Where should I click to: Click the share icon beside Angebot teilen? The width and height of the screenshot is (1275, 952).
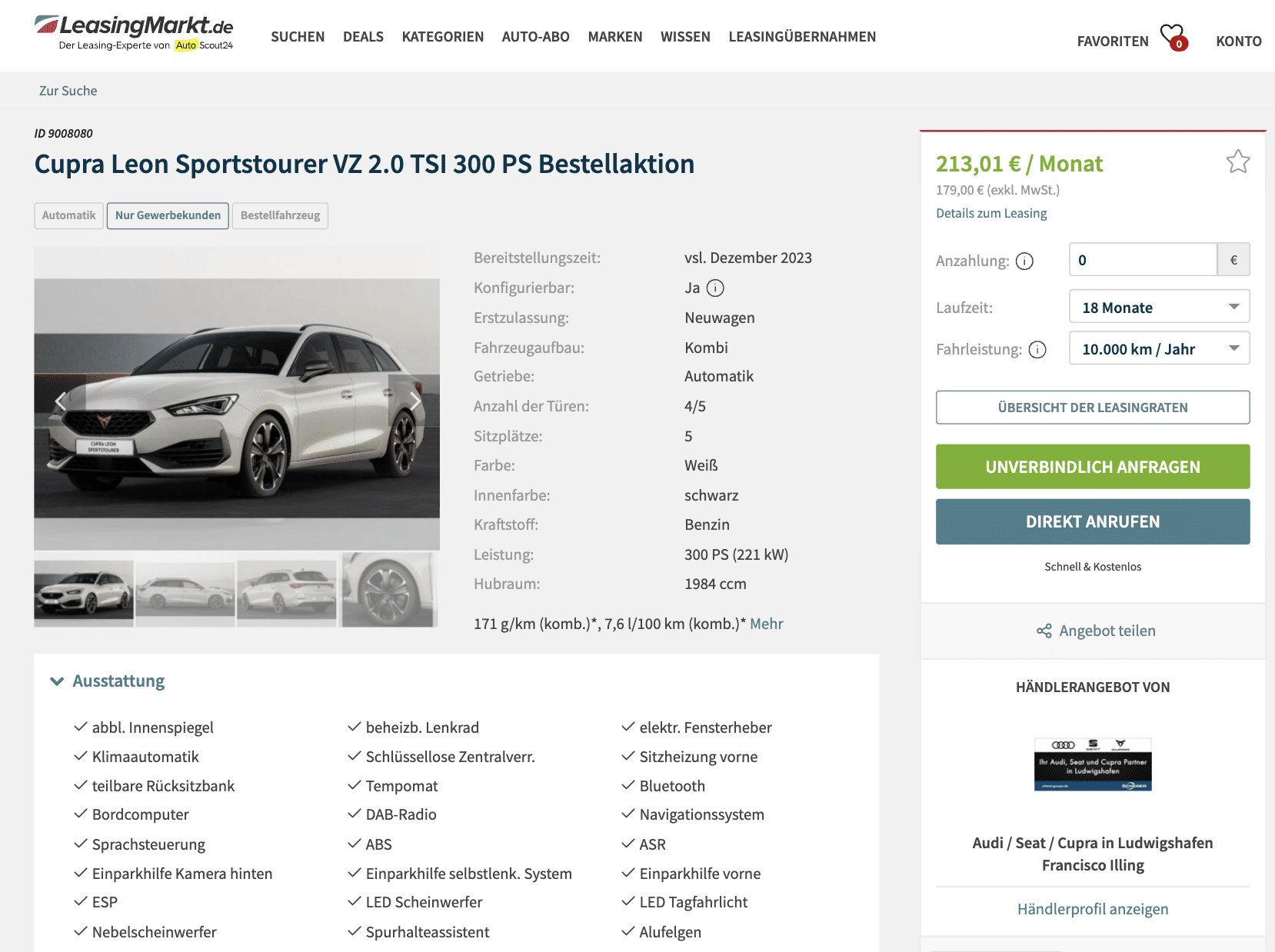pyautogui.click(x=1044, y=631)
